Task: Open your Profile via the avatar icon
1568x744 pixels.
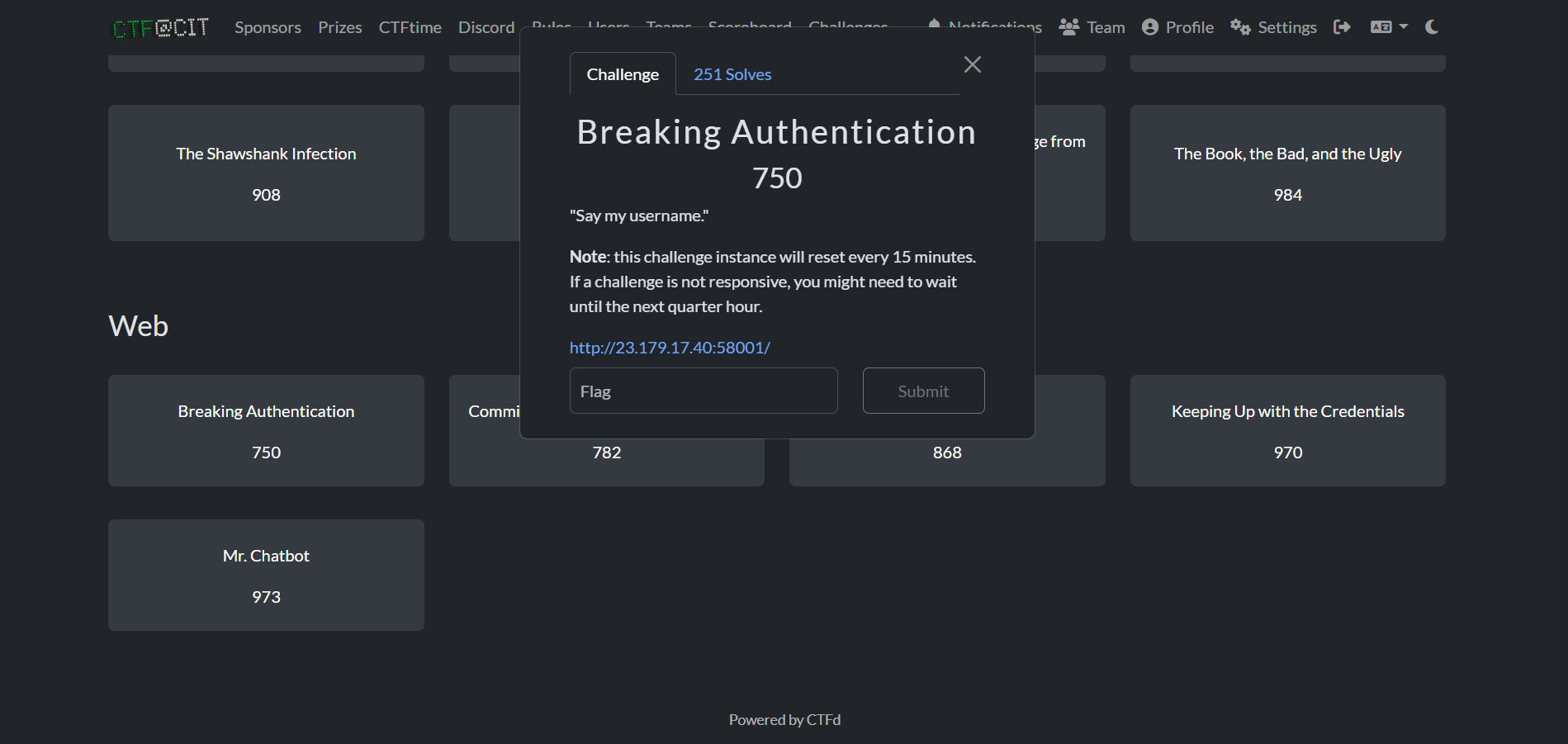Action: pos(1149,26)
